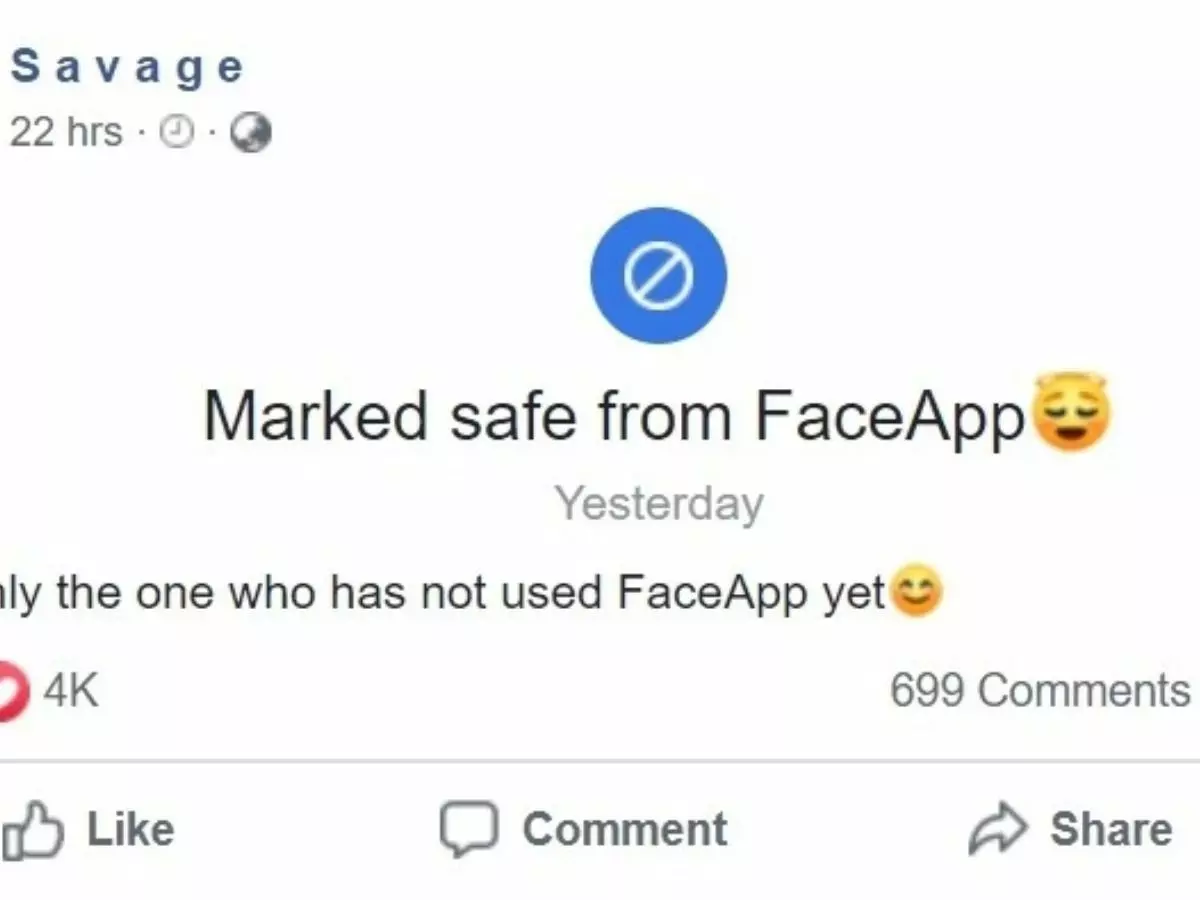This screenshot has height=900, width=1200.
Task: Click the smiling emoji ending the post text
Action: pos(916,592)
